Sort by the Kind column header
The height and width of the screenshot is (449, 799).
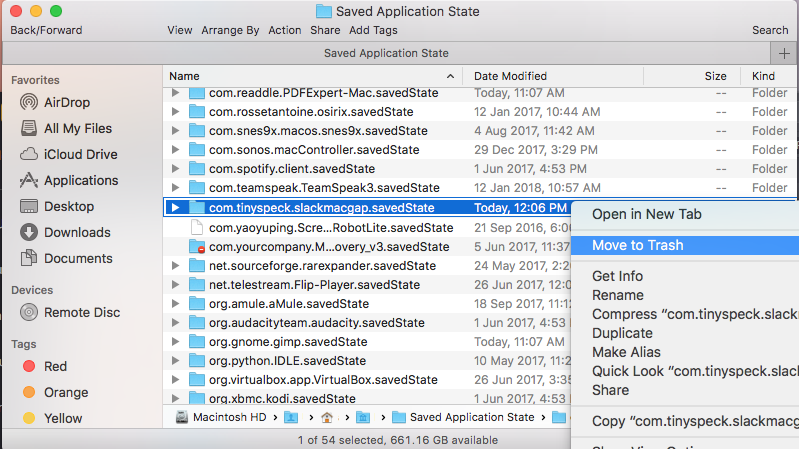pos(768,76)
